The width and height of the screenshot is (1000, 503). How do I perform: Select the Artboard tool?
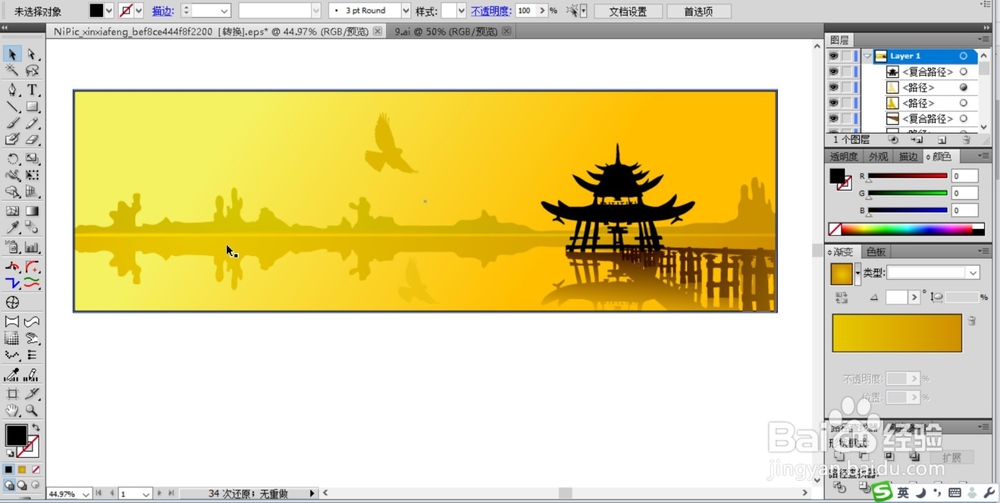tap(12, 394)
